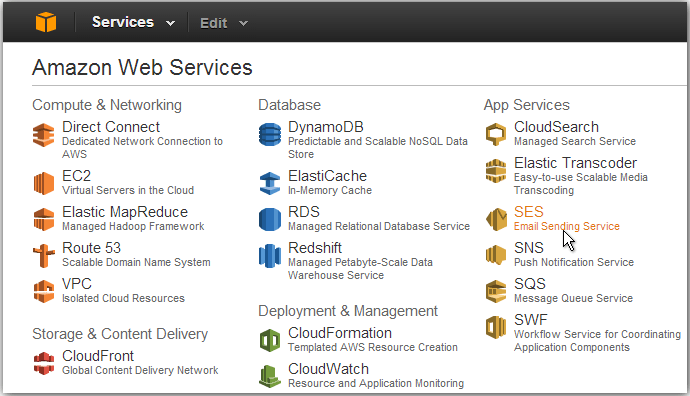This screenshot has height=396, width=690.
Task: Click the DynamoDB database icon
Action: tap(270, 134)
